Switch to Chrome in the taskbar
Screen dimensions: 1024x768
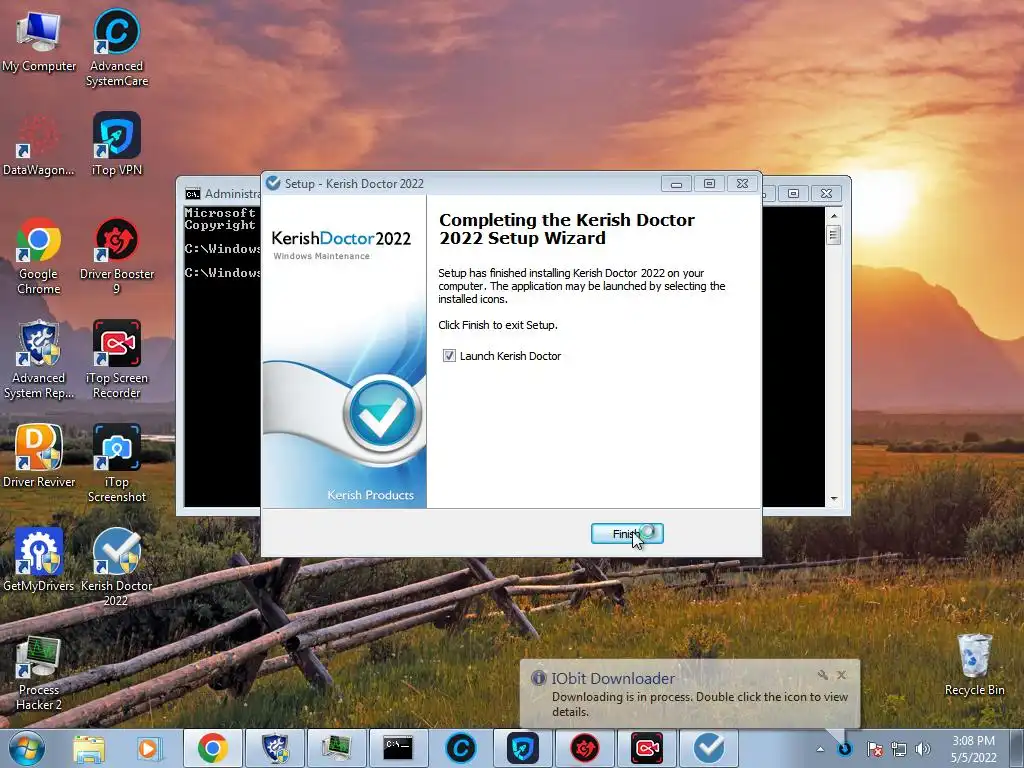[x=212, y=748]
